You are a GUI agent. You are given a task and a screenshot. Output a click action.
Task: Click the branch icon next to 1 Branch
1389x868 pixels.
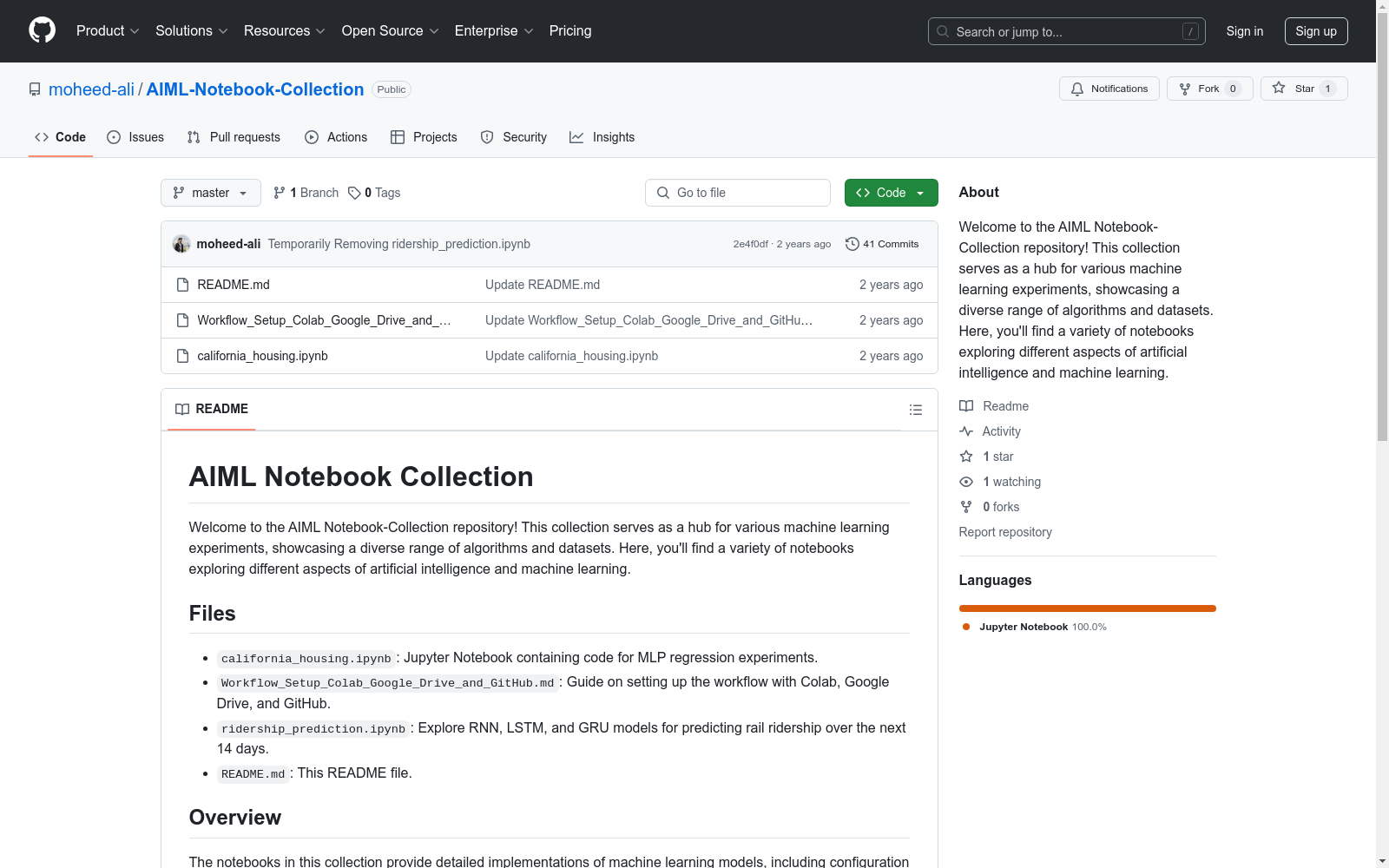[x=280, y=193]
